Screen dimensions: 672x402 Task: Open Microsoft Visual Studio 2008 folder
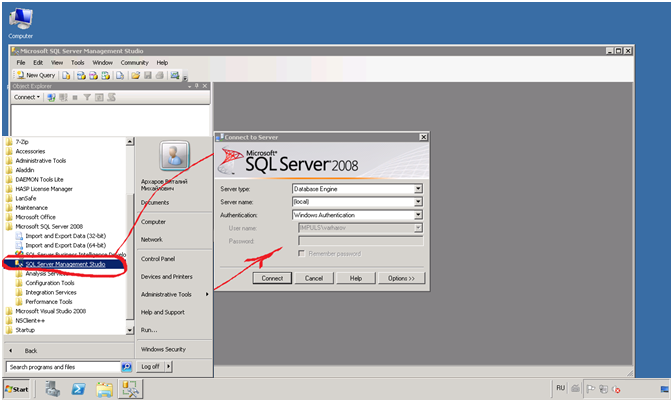51,312
